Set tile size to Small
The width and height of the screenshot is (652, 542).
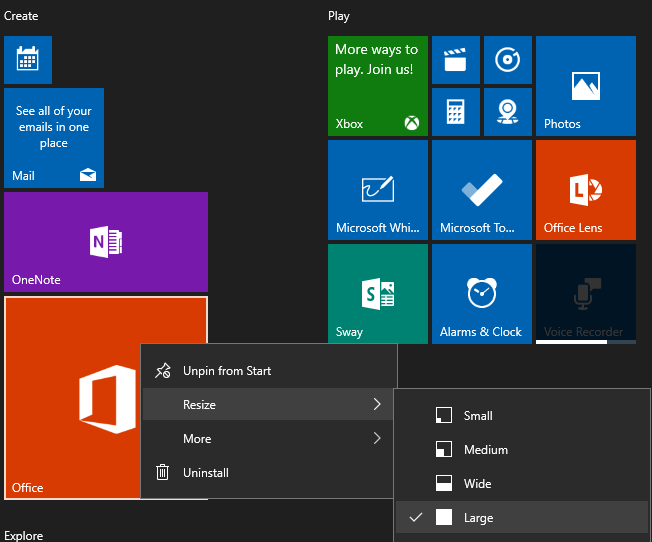click(522, 416)
